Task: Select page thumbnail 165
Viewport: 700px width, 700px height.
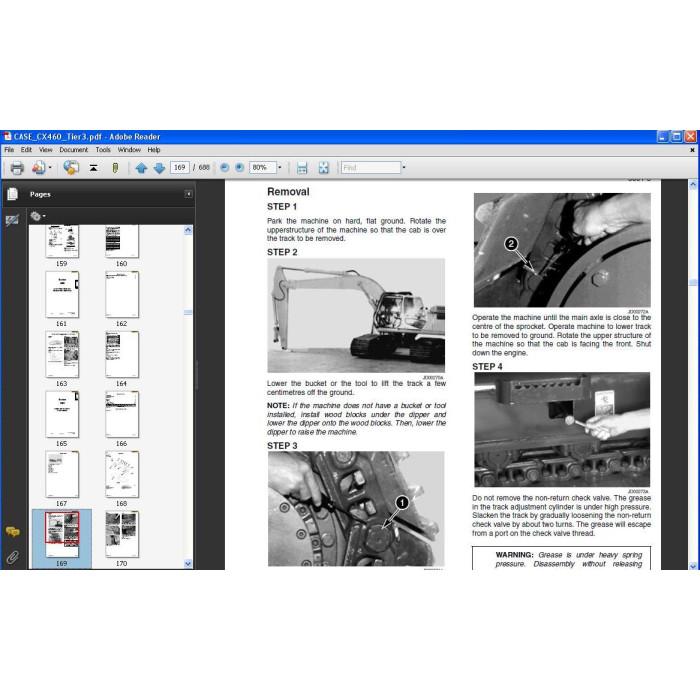Action: coord(62,414)
